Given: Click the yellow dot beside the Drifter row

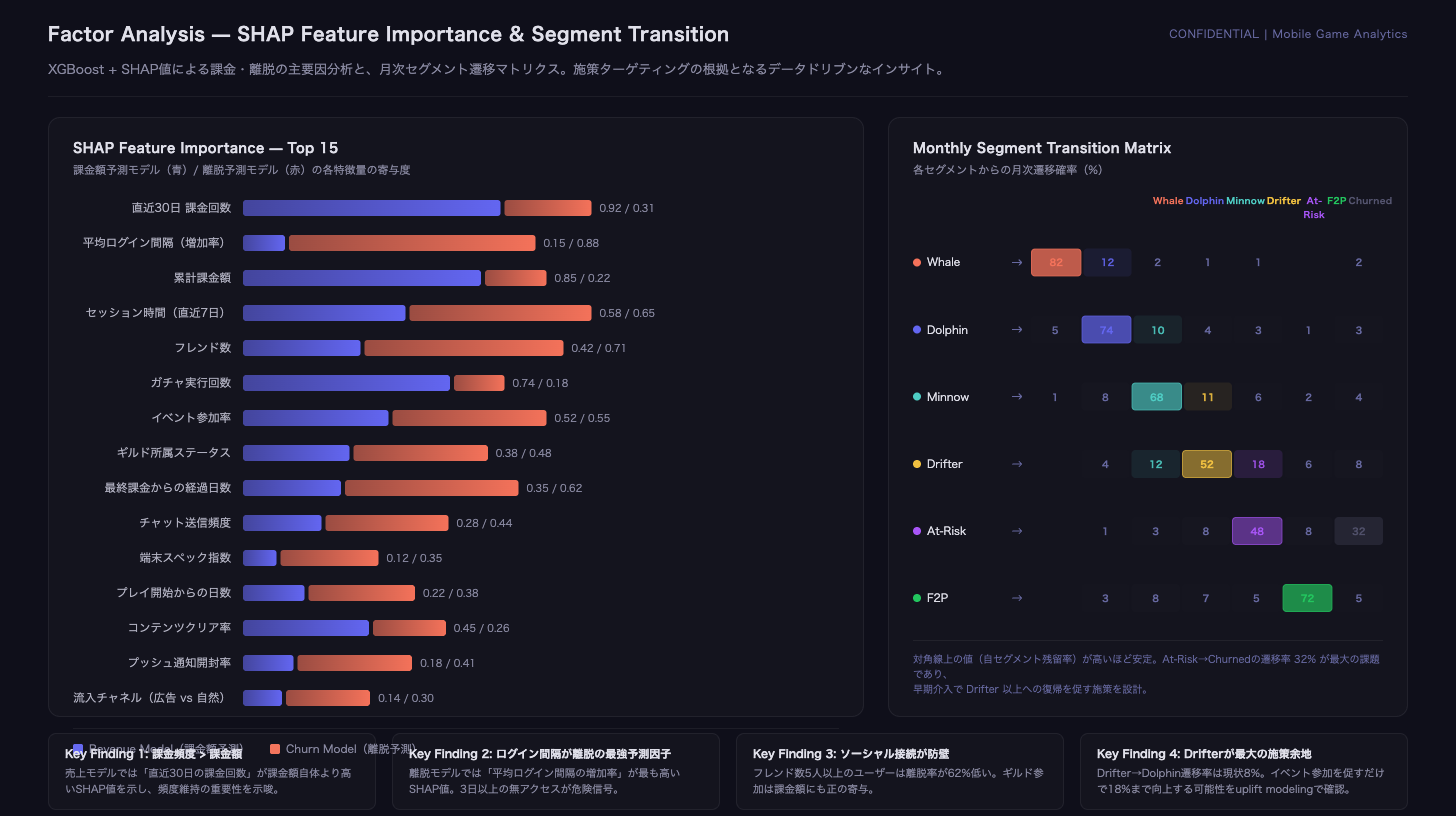Looking at the screenshot, I should coord(917,464).
